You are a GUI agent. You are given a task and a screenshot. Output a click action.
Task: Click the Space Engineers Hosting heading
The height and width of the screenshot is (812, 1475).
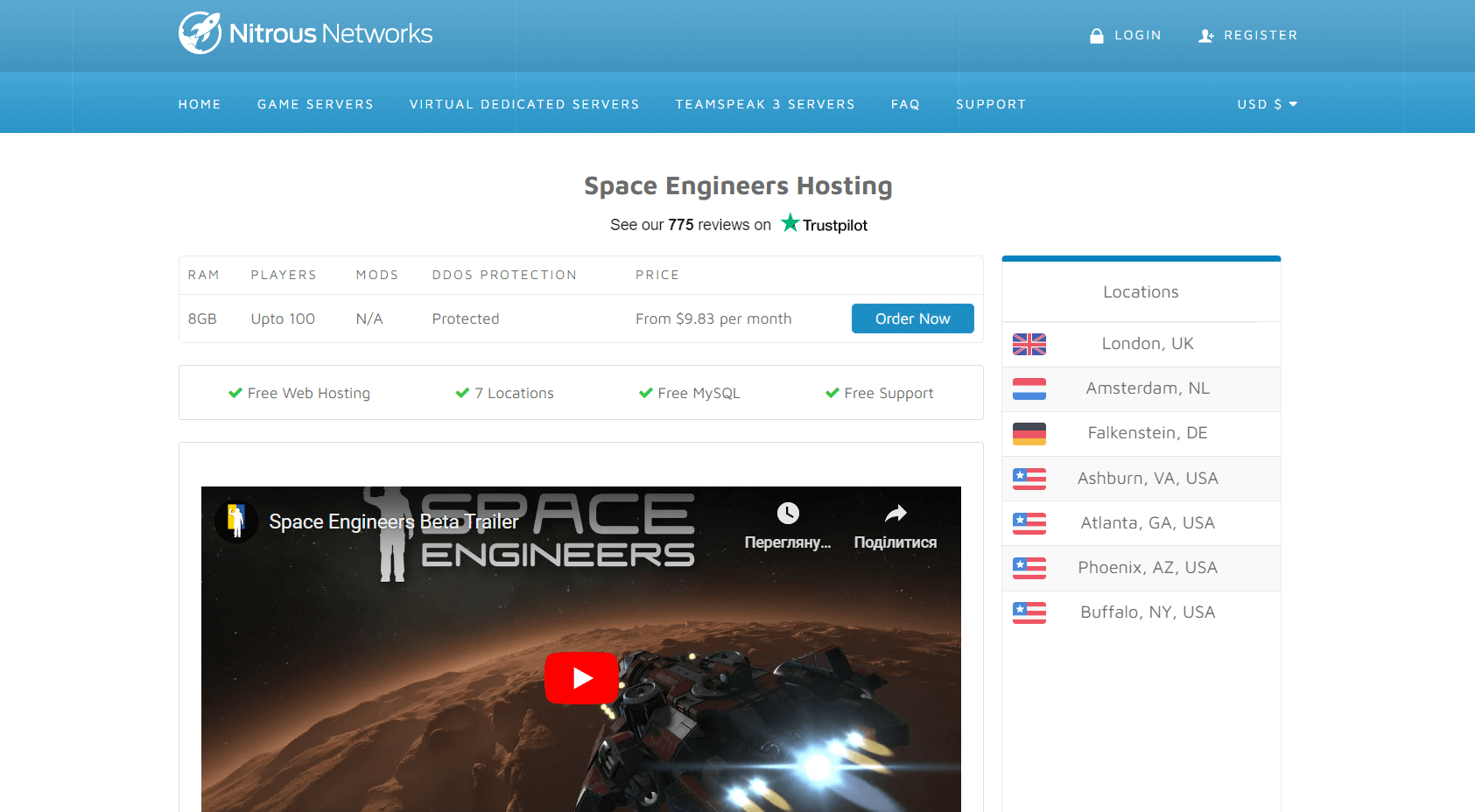pos(738,185)
